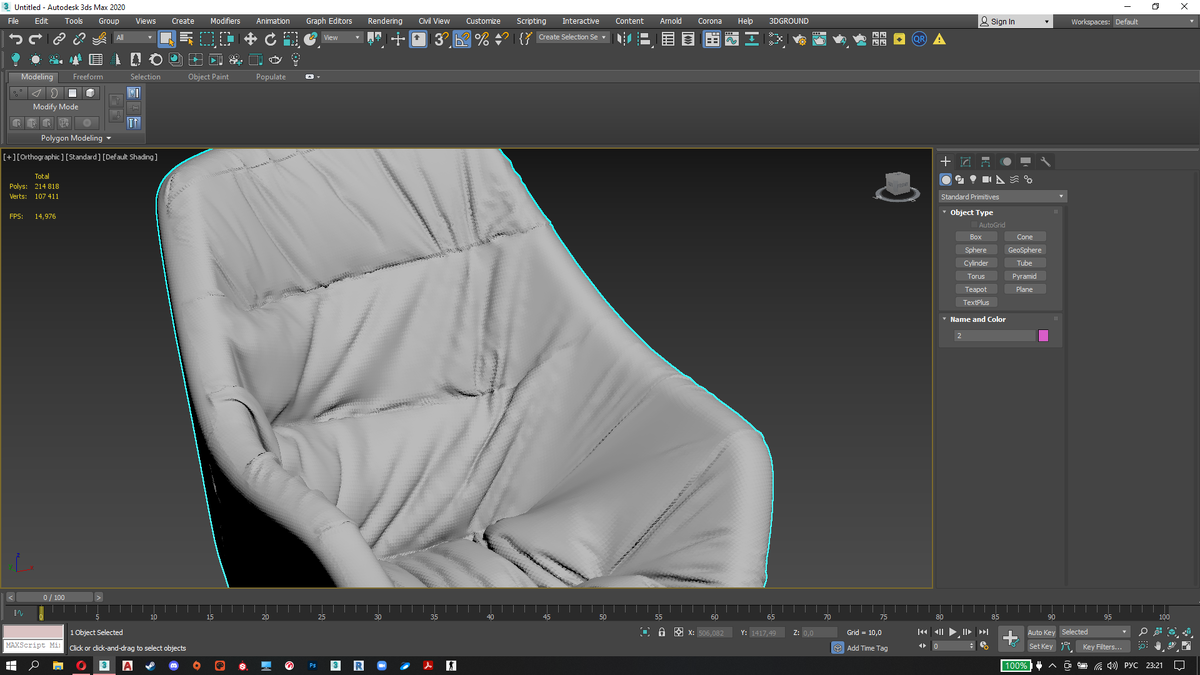Switch to the Freeform ribbon tab
This screenshot has height=675, width=1200.
point(87,77)
